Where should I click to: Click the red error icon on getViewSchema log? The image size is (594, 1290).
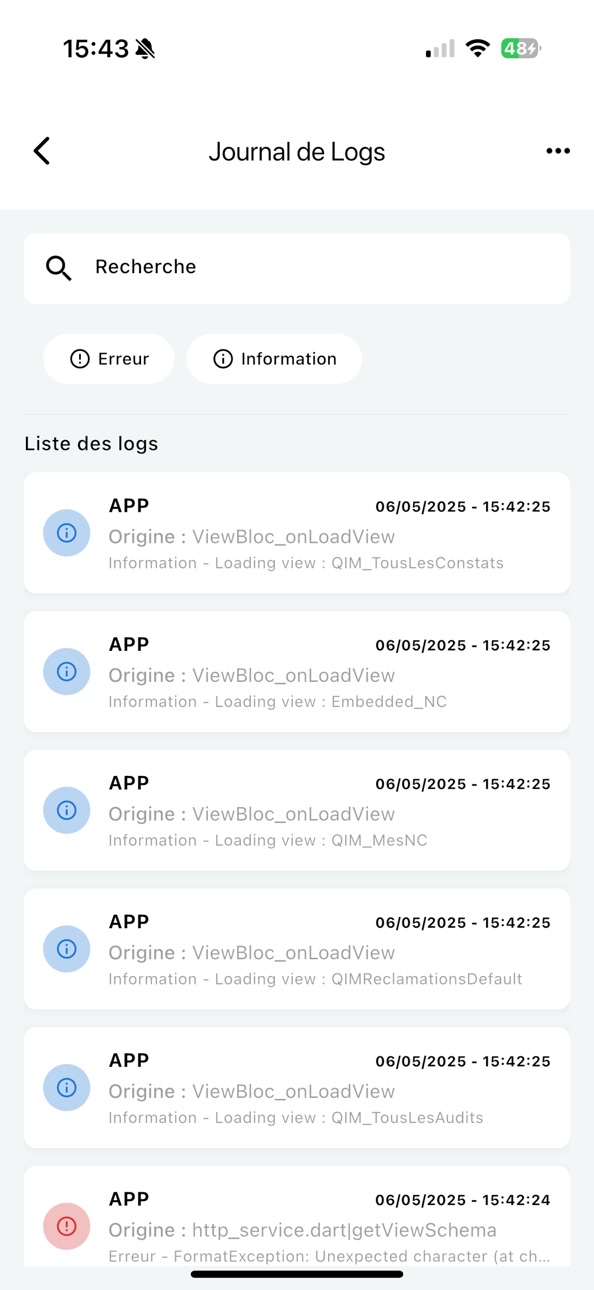point(67,1226)
